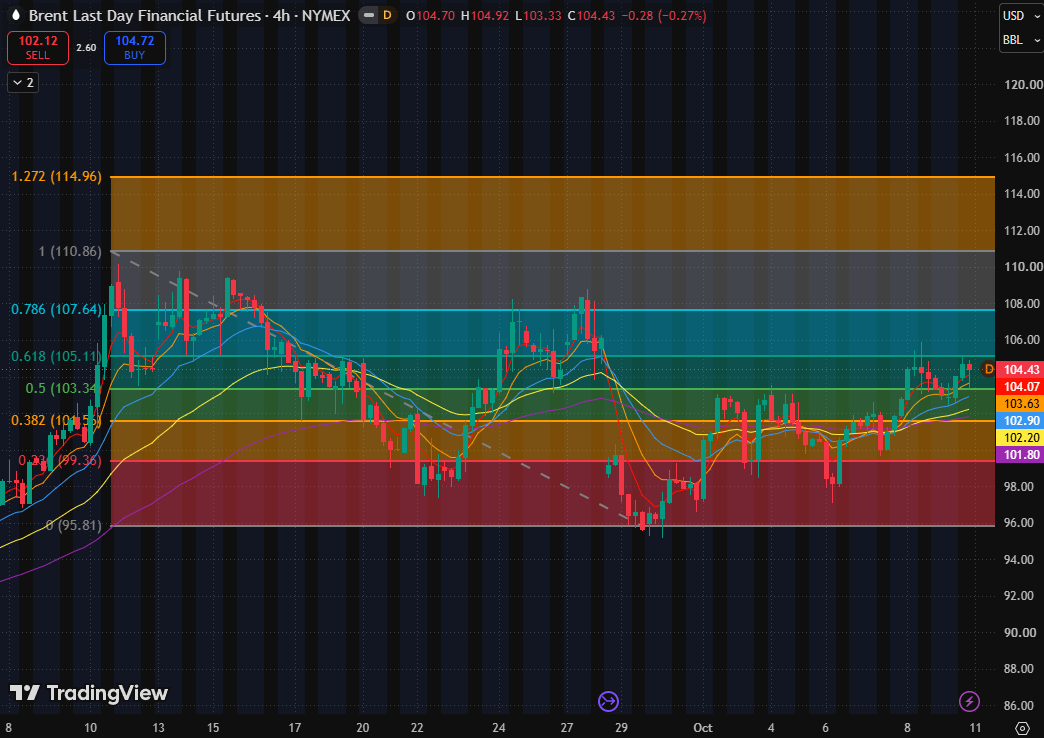The image size is (1044, 738).
Task: Collapse the indicator legend showing 2
Action: 23,83
